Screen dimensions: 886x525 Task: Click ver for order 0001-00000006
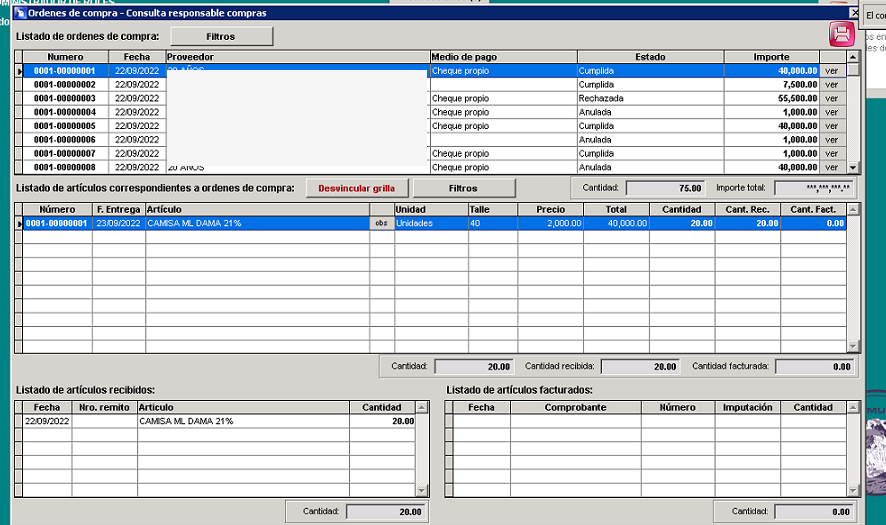click(832, 140)
